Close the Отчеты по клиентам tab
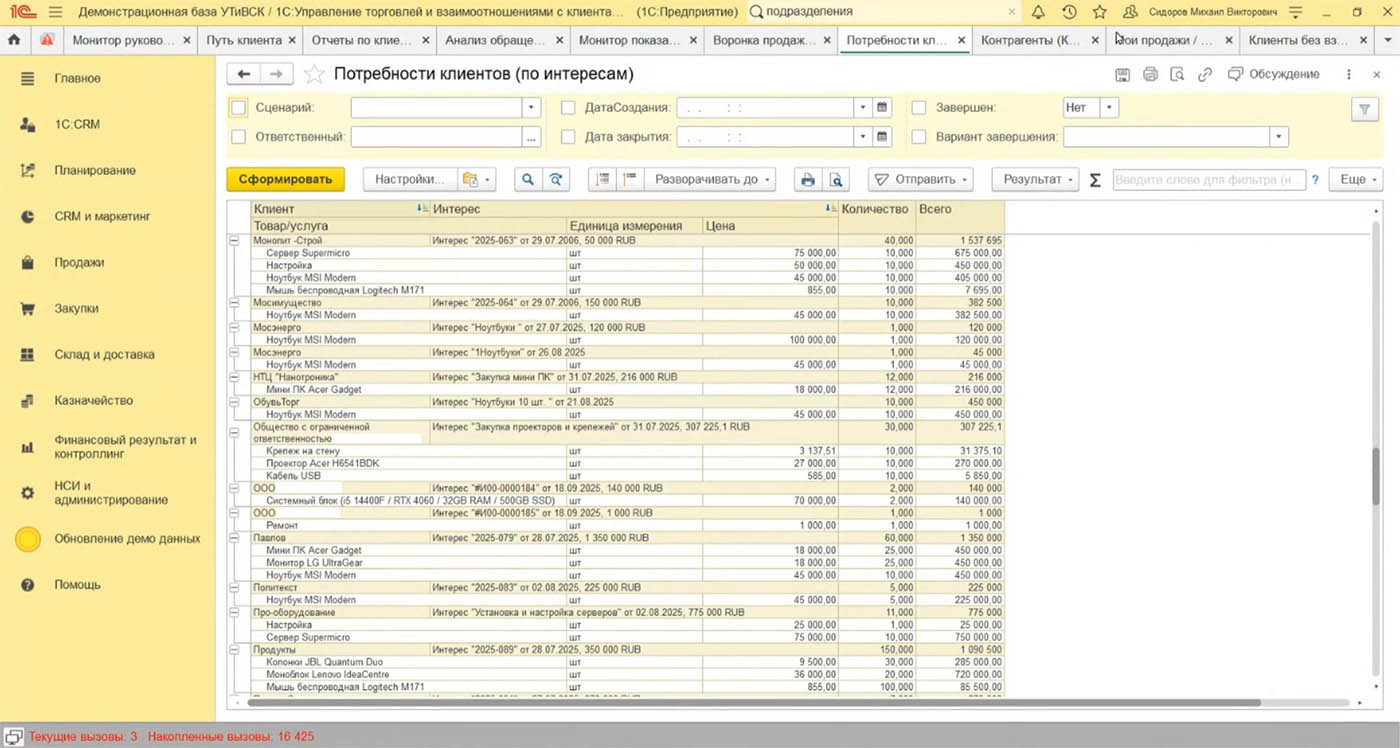This screenshot has height=748, width=1400. click(x=426, y=40)
